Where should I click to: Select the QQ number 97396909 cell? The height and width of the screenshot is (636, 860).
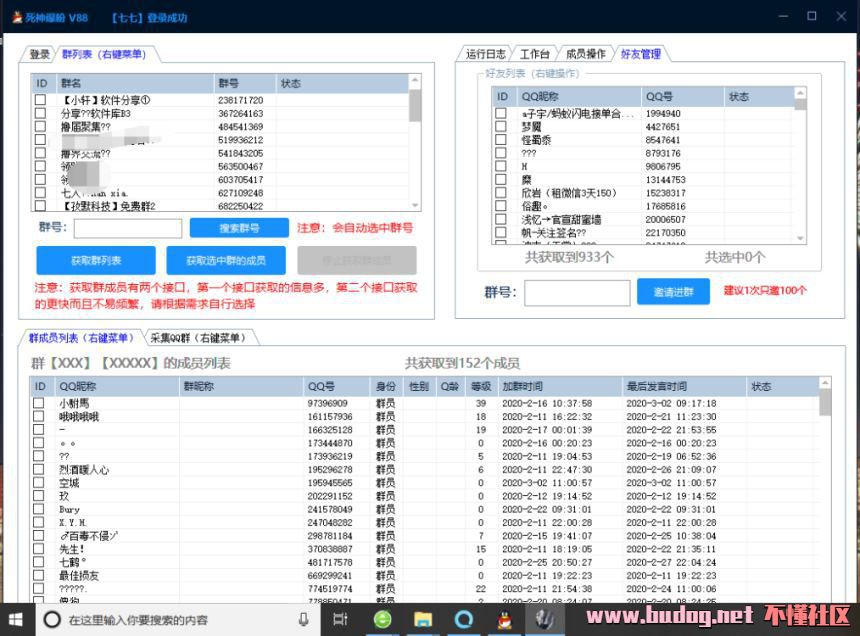pyautogui.click(x=327, y=403)
